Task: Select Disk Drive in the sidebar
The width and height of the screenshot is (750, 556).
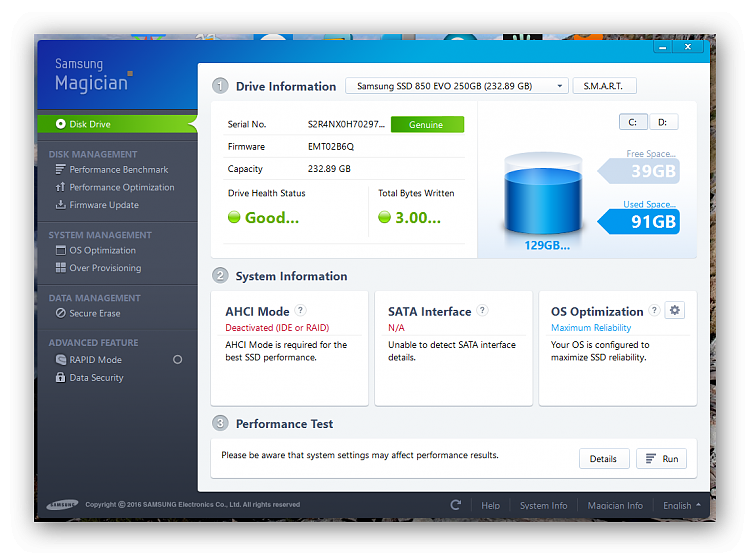Action: click(117, 124)
